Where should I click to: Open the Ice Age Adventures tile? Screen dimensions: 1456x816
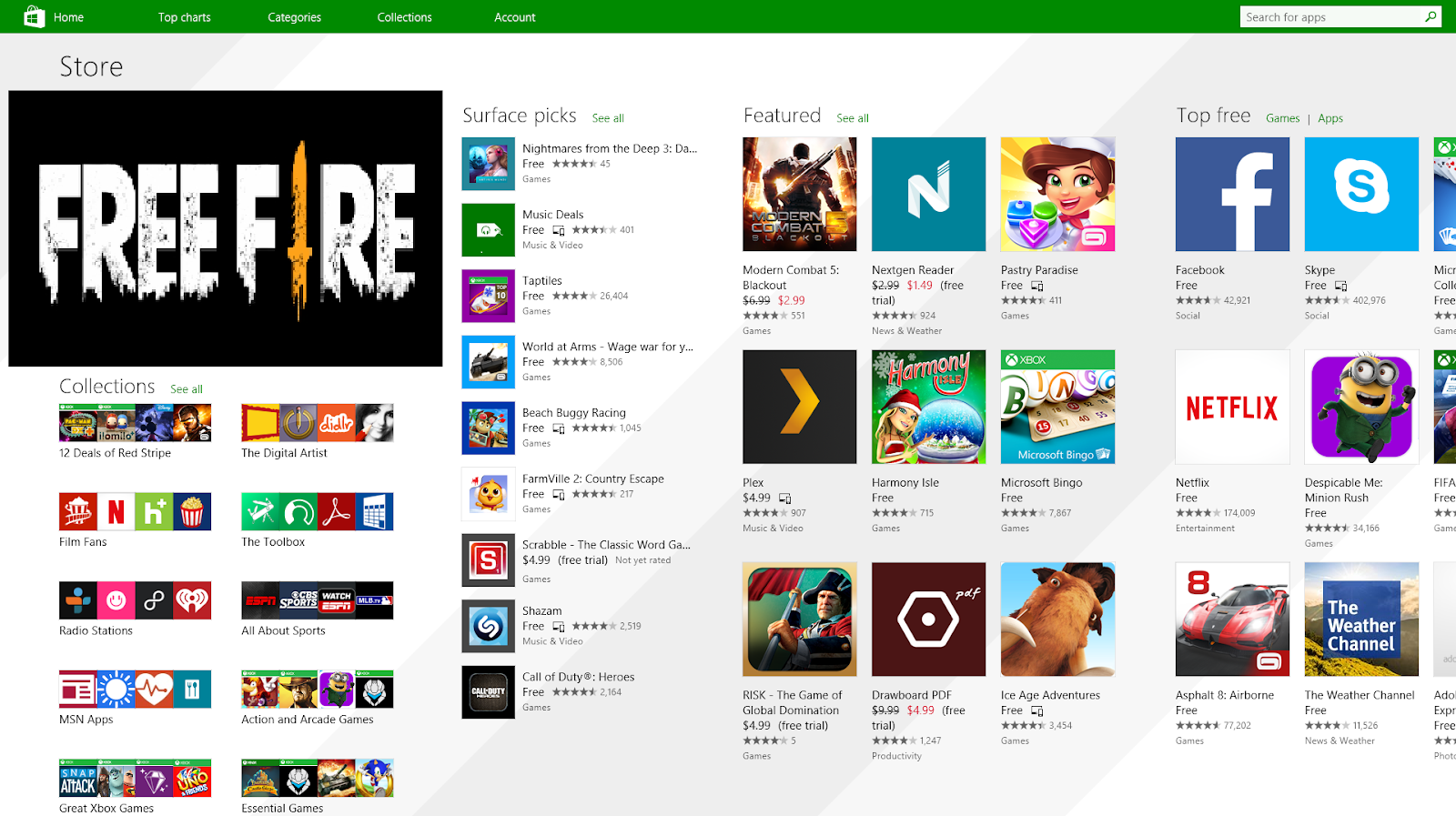(x=1058, y=620)
